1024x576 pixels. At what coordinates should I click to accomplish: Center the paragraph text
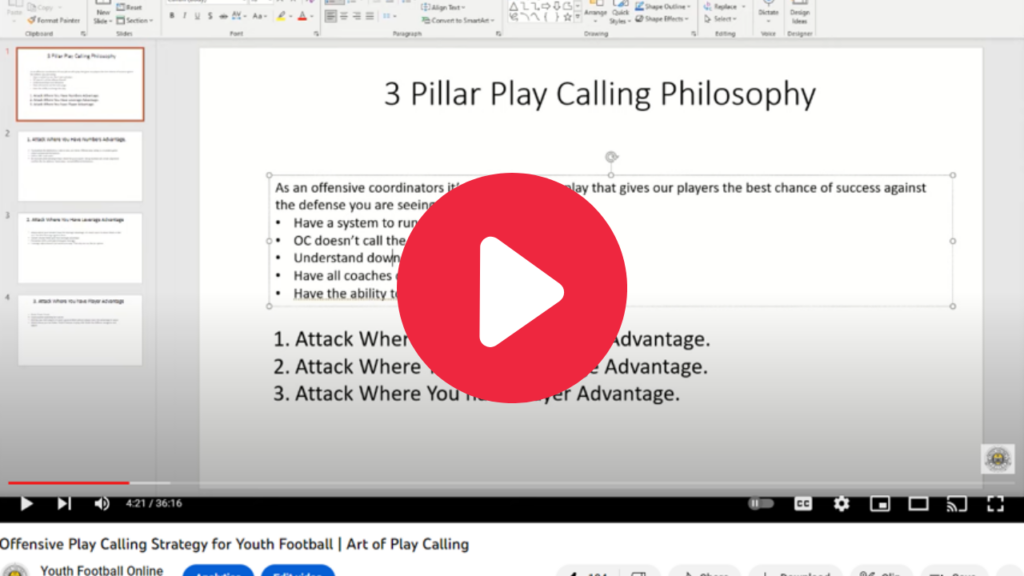344,16
